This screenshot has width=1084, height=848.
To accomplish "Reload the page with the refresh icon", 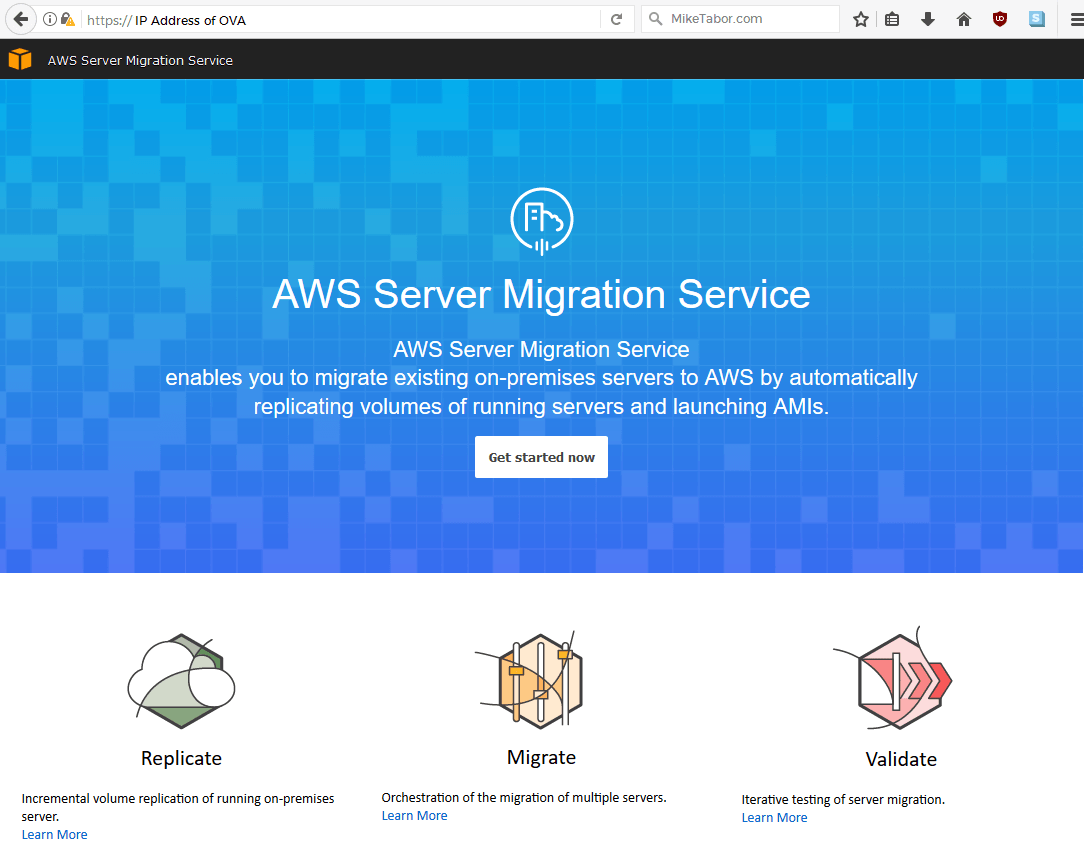I will [617, 19].
